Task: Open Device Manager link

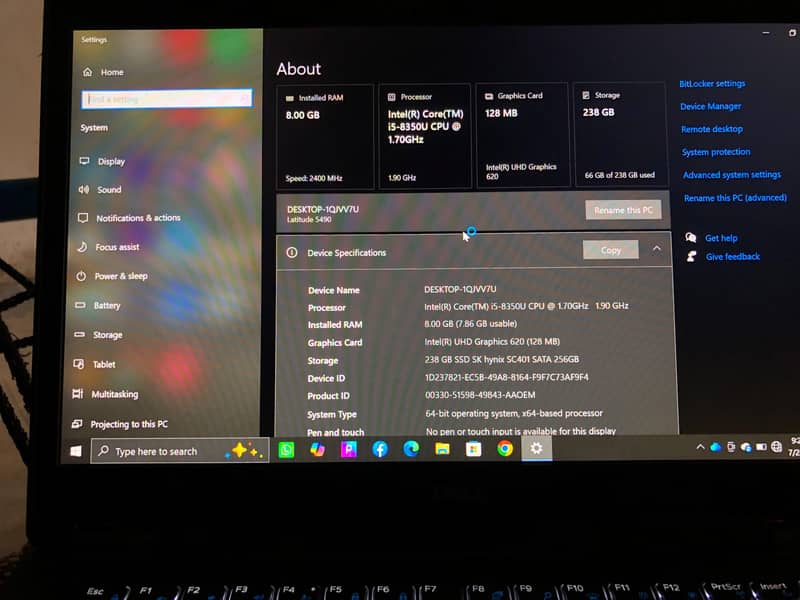Action: coord(710,106)
